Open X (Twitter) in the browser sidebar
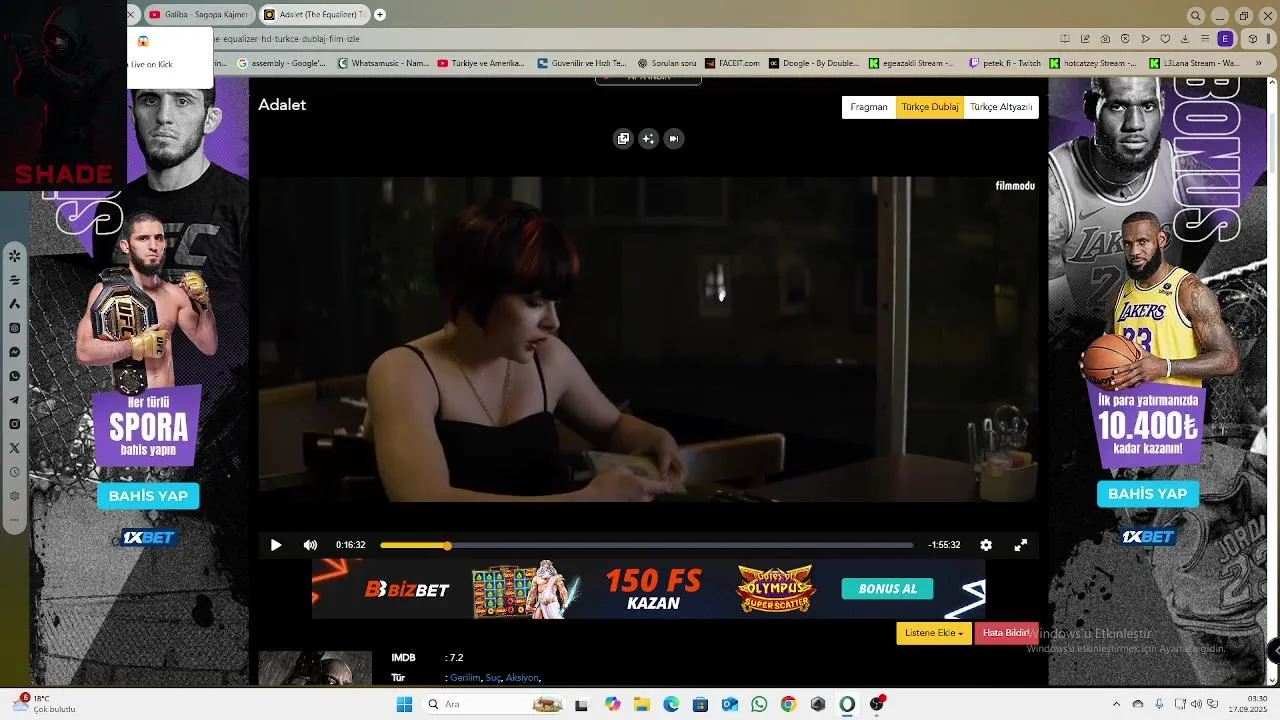The width and height of the screenshot is (1280, 720). pyautogui.click(x=14, y=448)
